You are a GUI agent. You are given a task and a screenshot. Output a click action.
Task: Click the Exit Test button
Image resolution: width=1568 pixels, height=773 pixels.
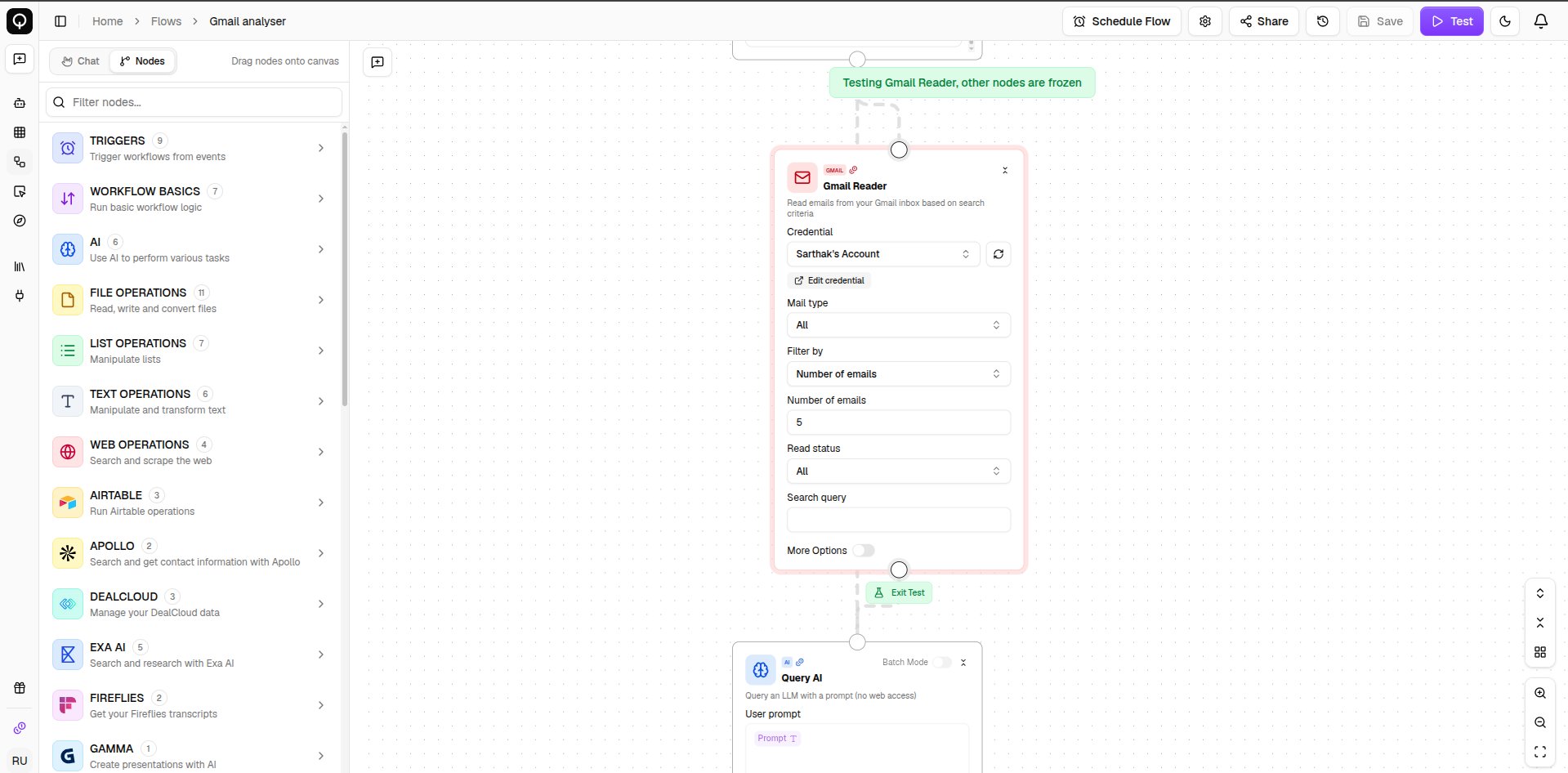coord(899,593)
